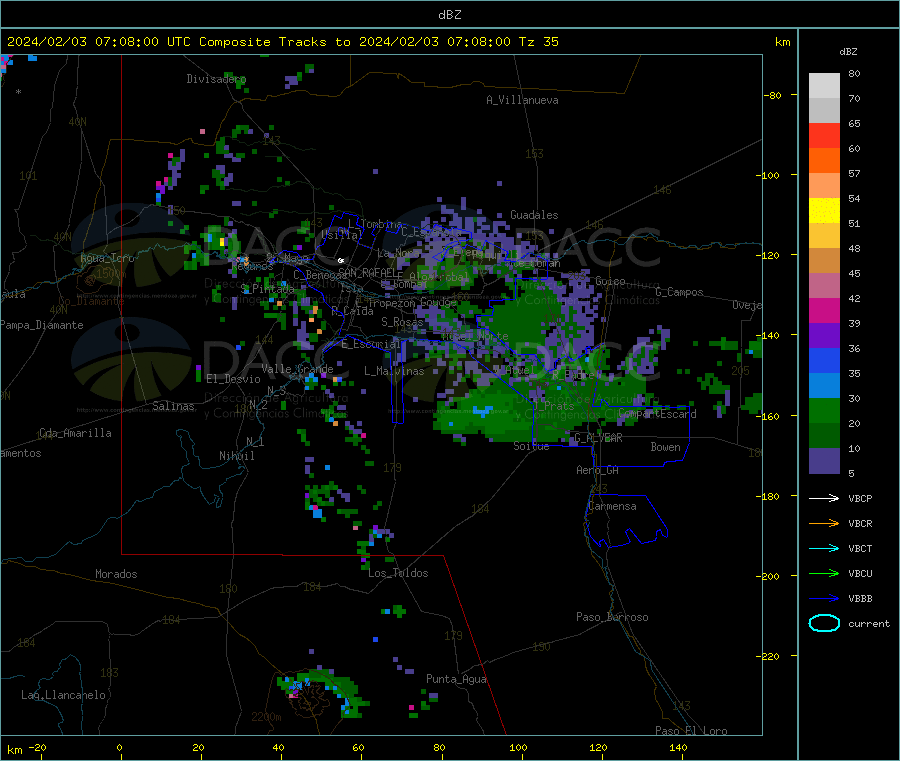900x761 pixels.
Task: Click the Guadales place label
Action: pyautogui.click(x=534, y=215)
